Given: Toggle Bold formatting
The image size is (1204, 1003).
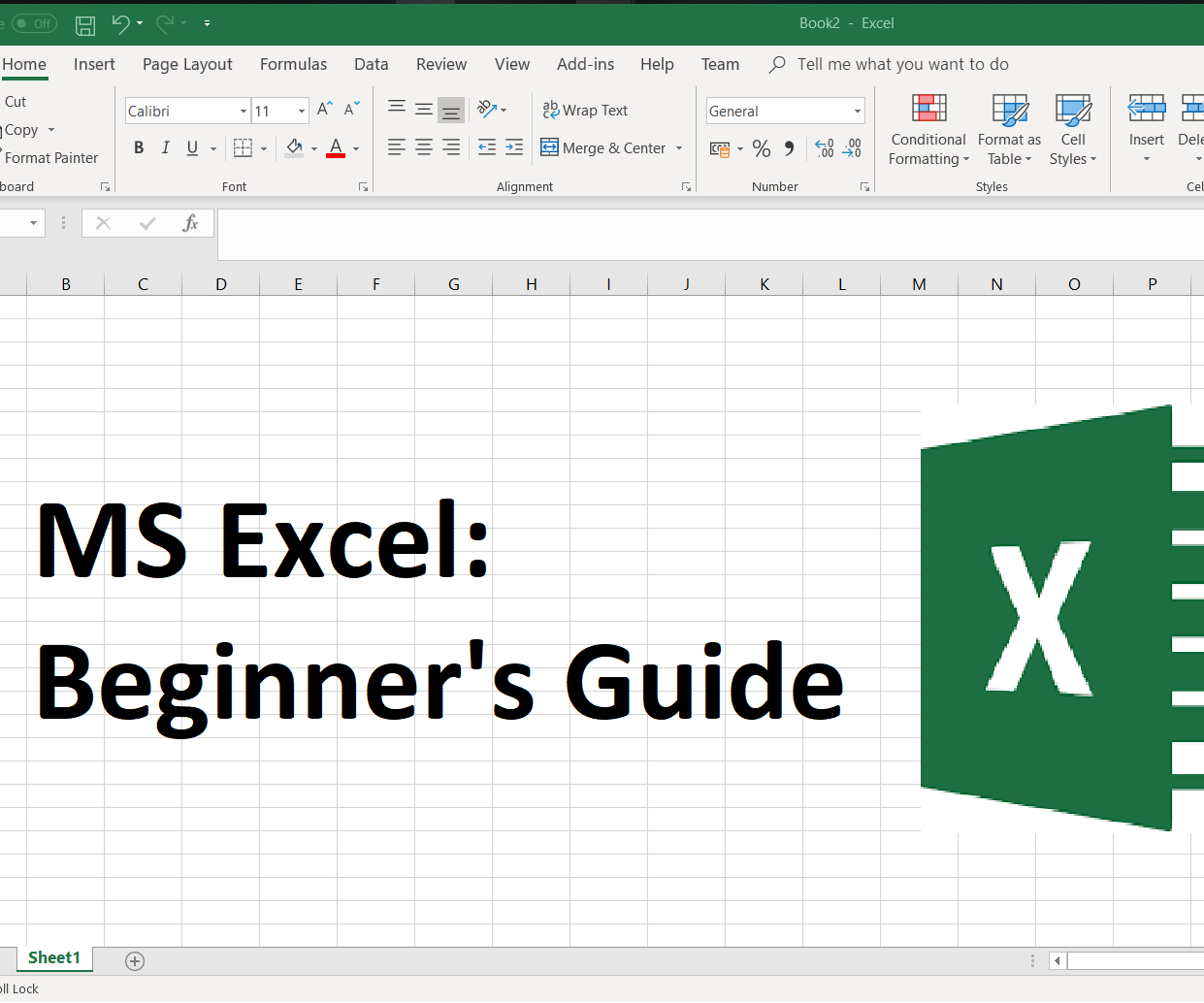Looking at the screenshot, I should click(139, 147).
